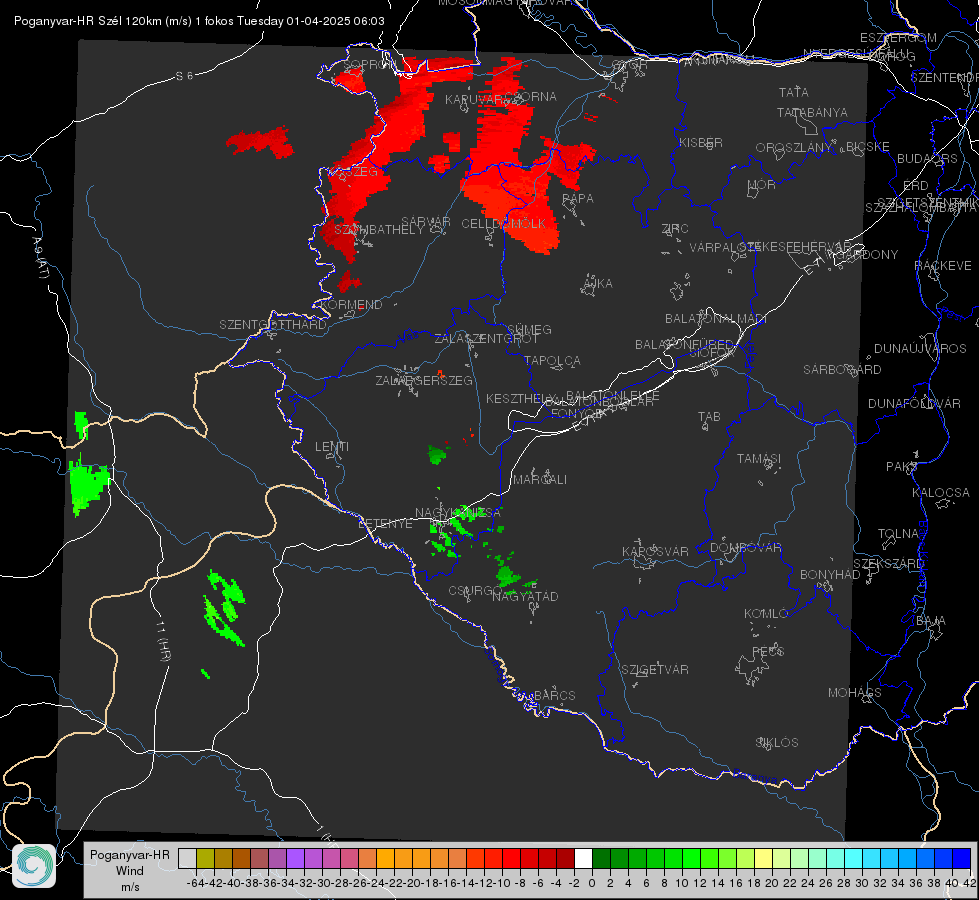The width and height of the screenshot is (979, 900).
Task: Click the cyan swatch right of the 28 label
Action: [854, 858]
